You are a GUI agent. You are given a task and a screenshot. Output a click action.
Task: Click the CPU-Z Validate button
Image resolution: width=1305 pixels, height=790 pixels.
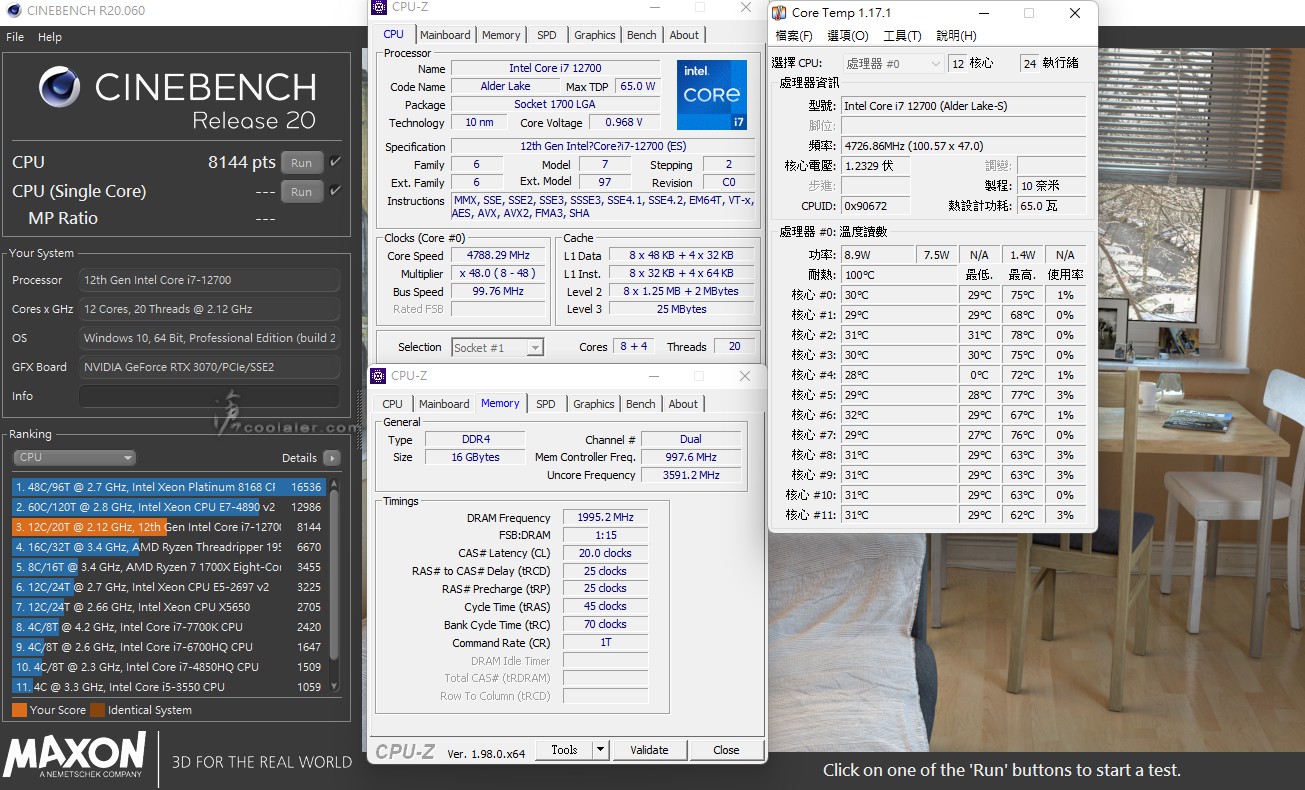click(649, 750)
